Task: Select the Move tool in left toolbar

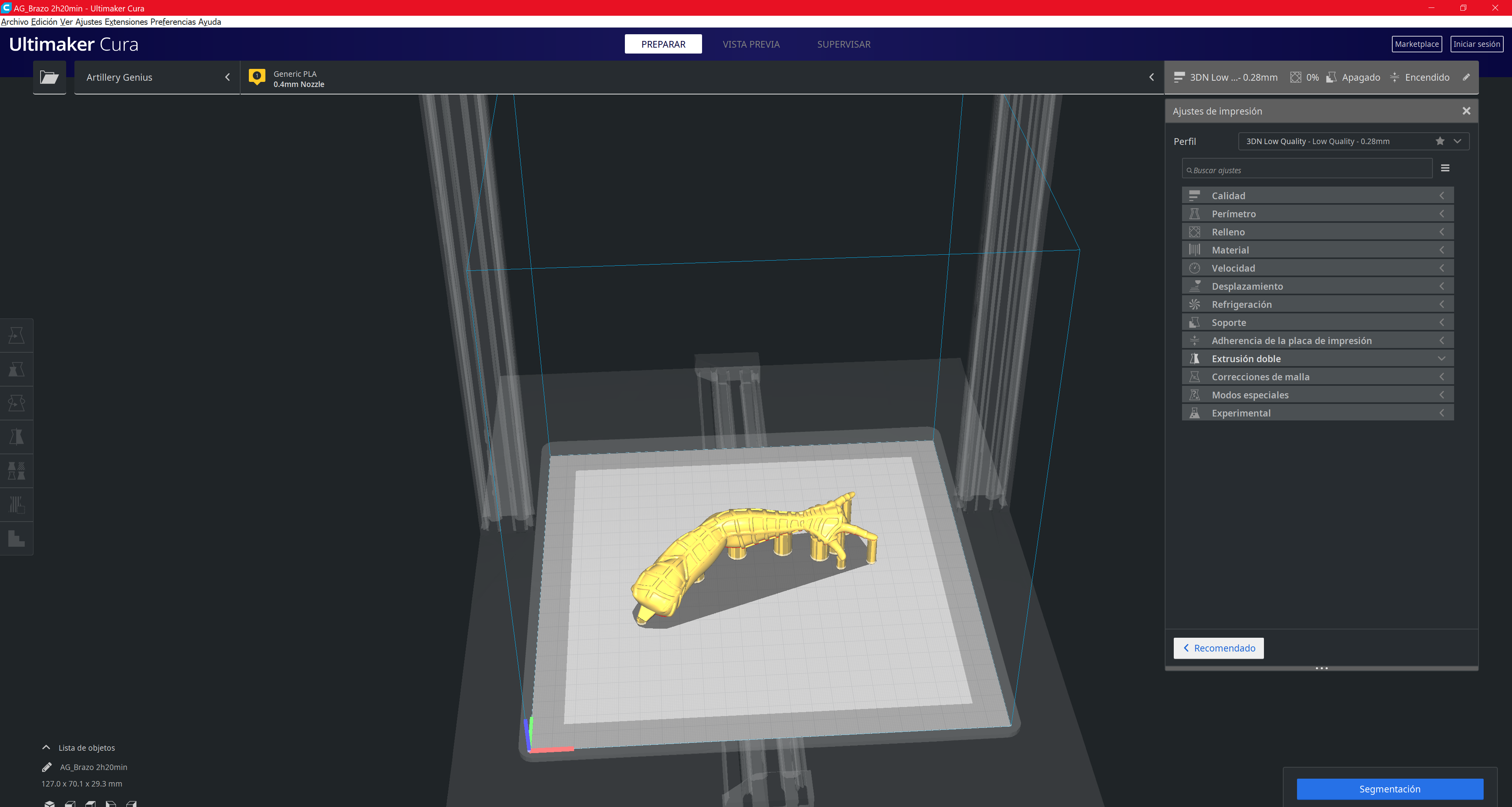Action: (17, 335)
